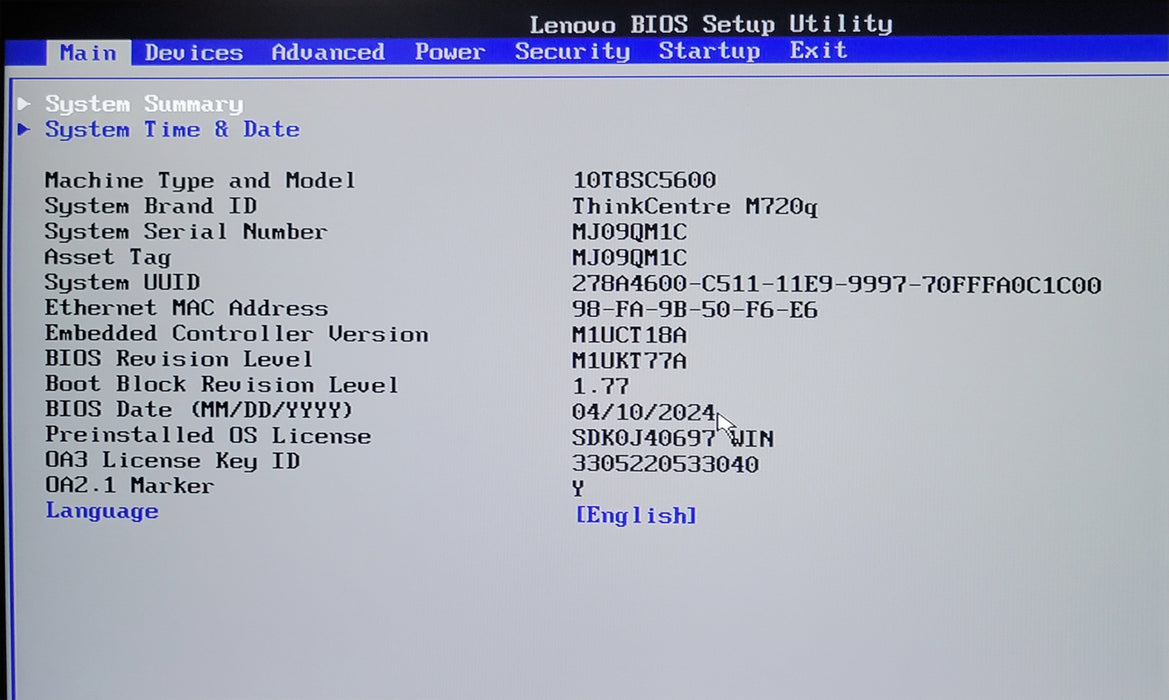Select the Power tab
Viewport: 1169px width, 700px height.
[x=450, y=51]
